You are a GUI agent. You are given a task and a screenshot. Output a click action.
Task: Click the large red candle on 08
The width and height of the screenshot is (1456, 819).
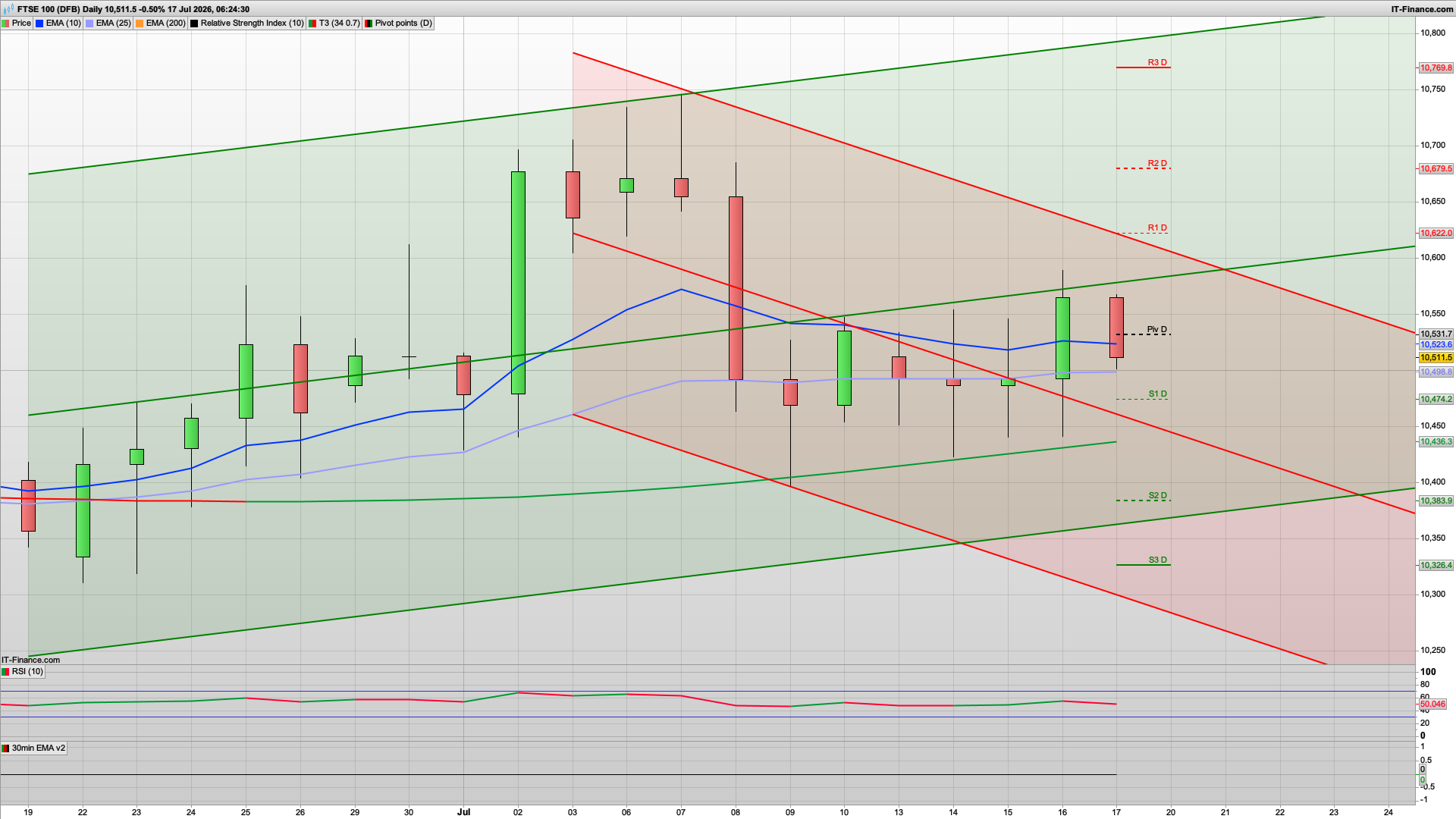(736, 288)
